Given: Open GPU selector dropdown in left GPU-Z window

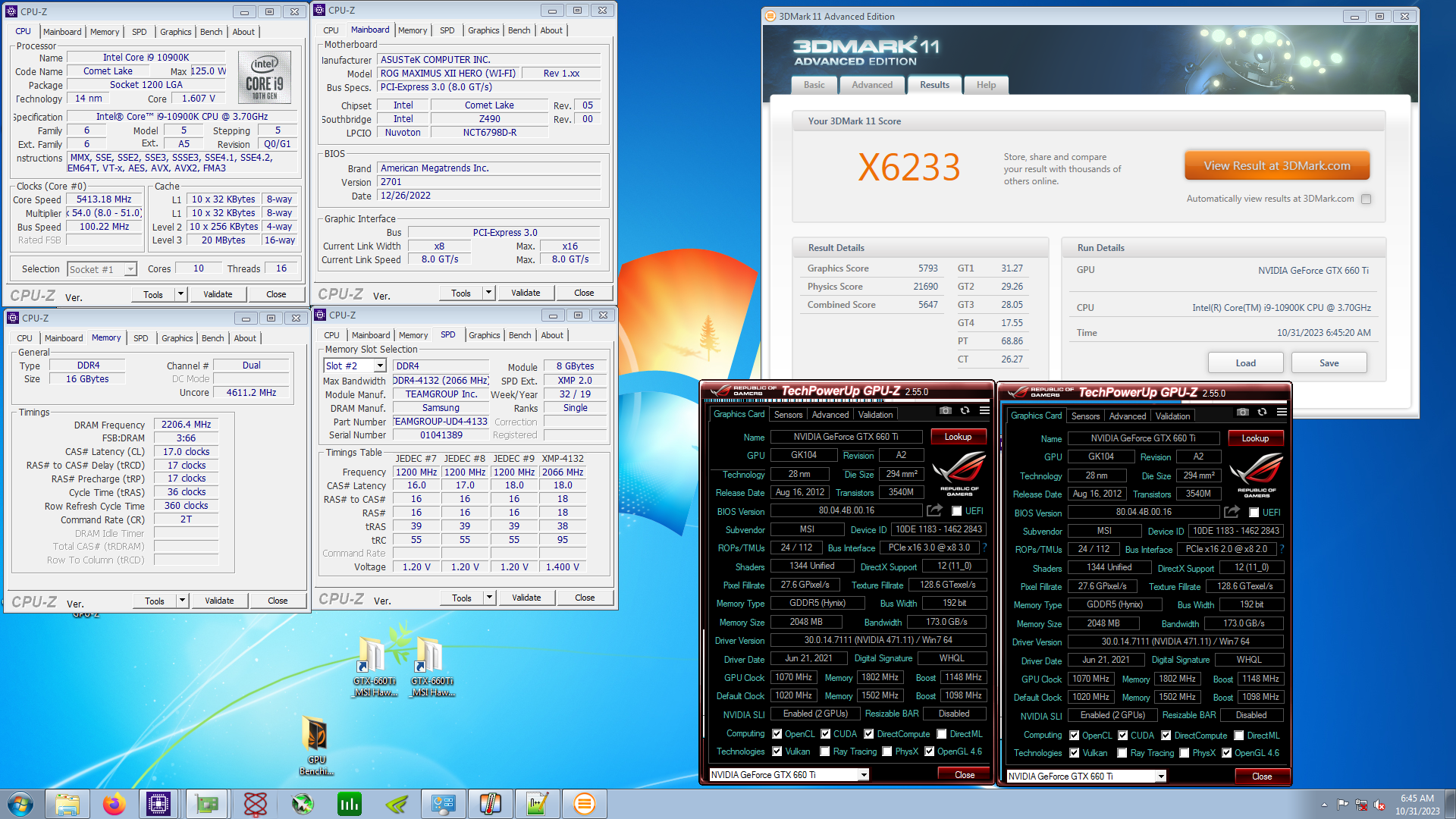Looking at the screenshot, I should [863, 775].
